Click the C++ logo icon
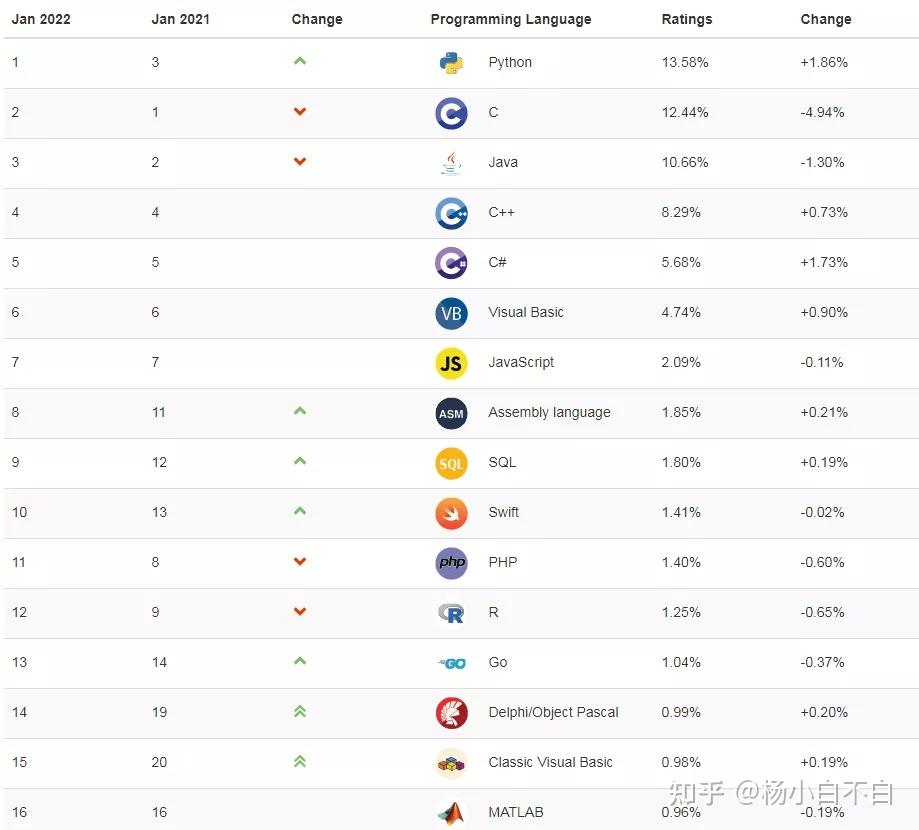 451,213
